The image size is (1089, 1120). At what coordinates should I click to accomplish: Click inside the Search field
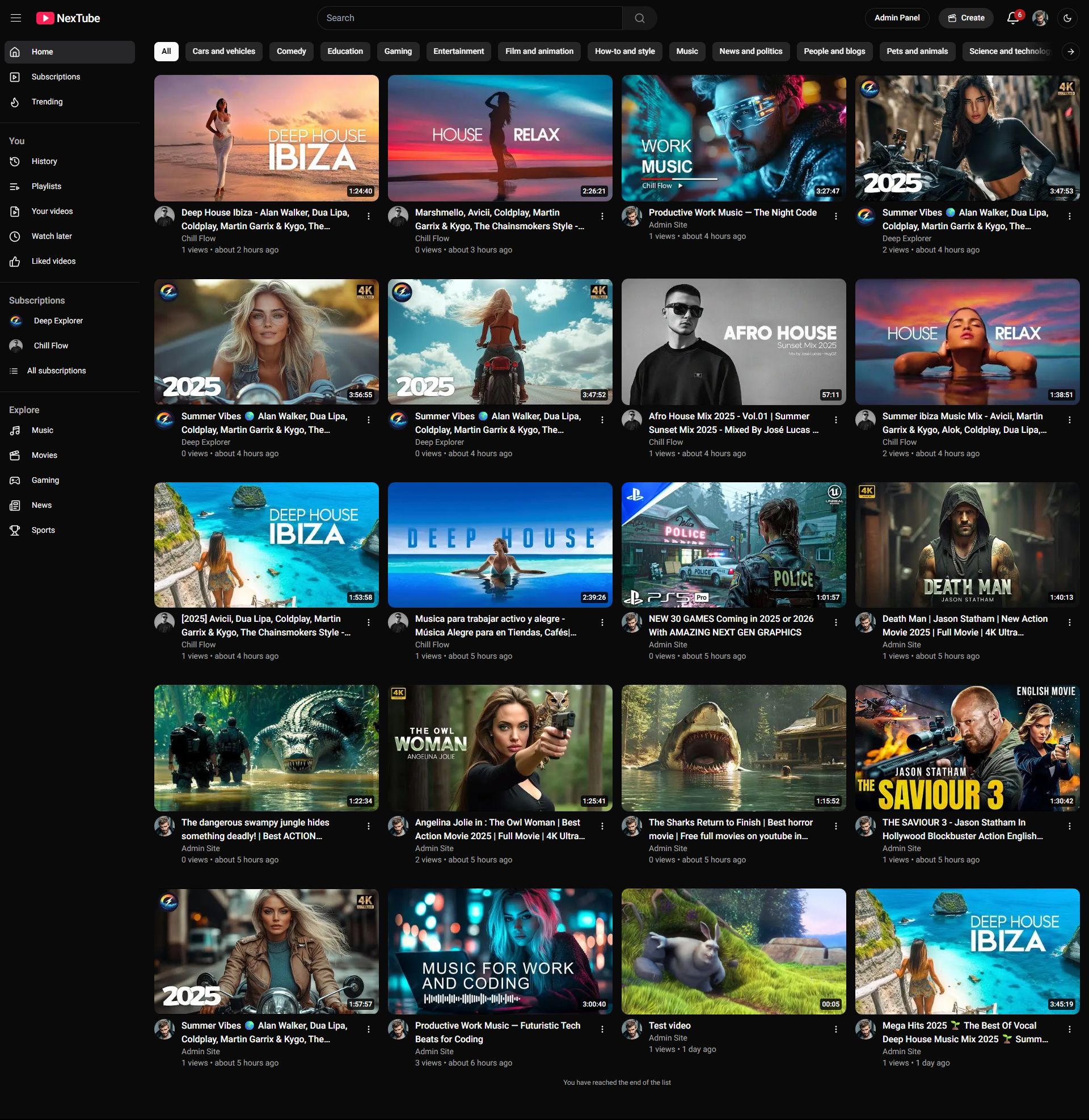point(469,18)
